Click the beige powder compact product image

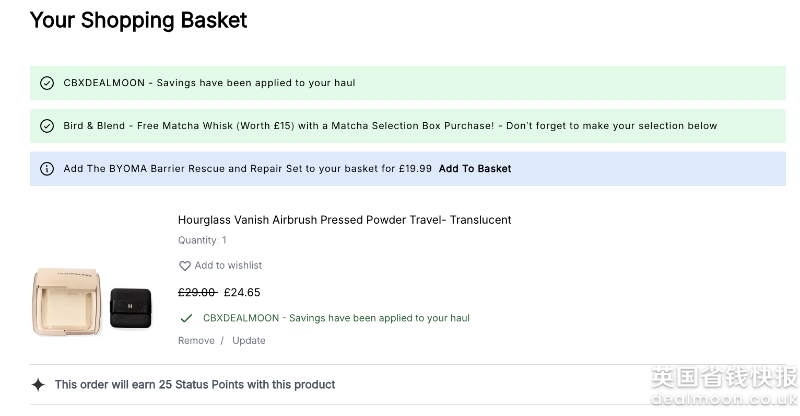(67, 299)
